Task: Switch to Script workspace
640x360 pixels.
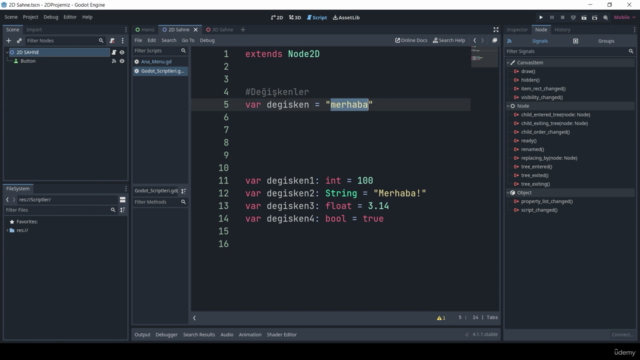Action: coord(317,18)
